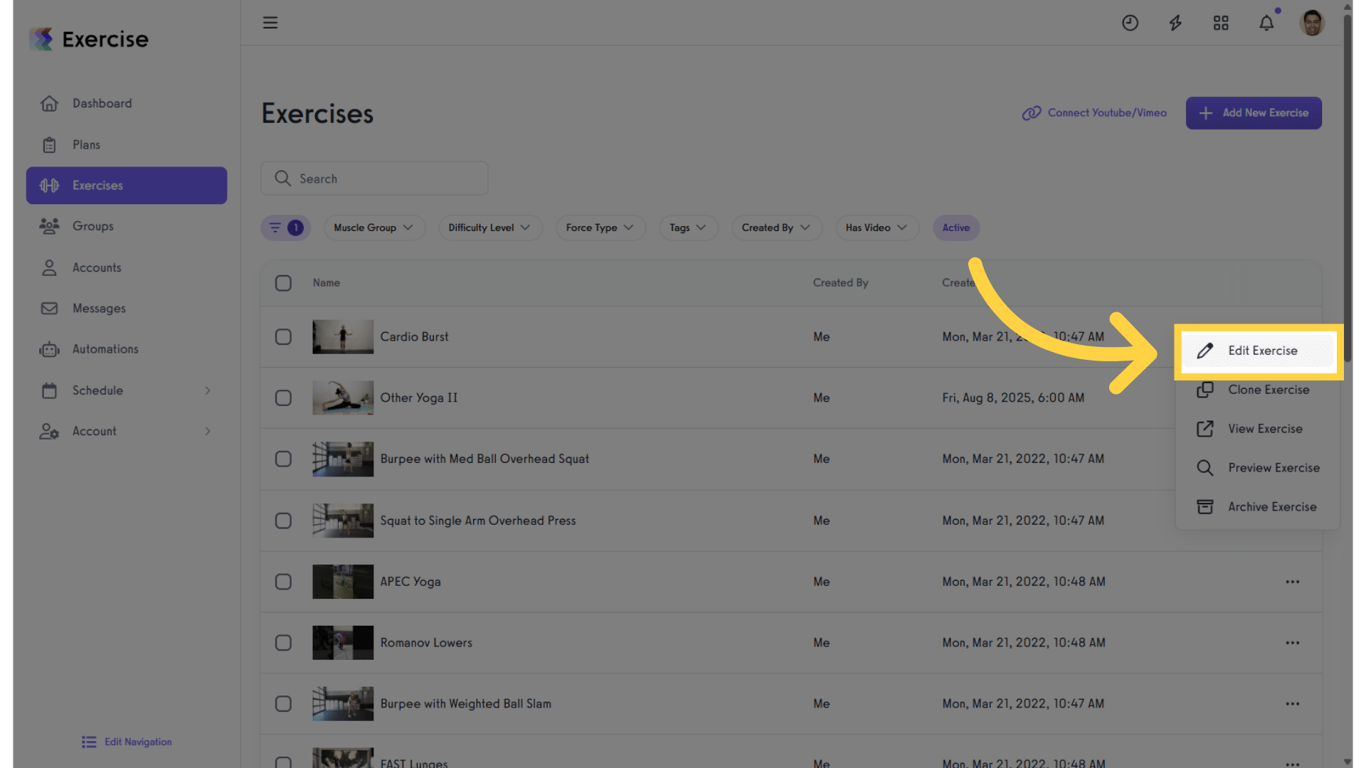
Task: Click the clock history icon in header
Action: (x=1130, y=22)
